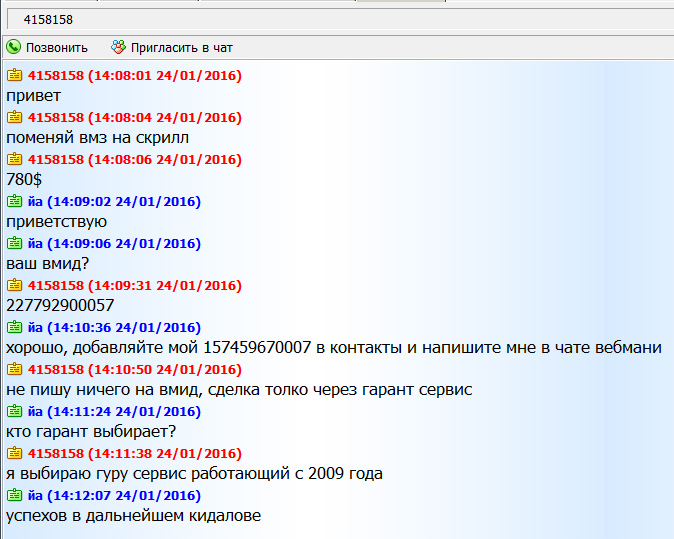Click the sender header 4158158 at 14:08:06
The width and height of the screenshot is (674, 539).
point(134,159)
